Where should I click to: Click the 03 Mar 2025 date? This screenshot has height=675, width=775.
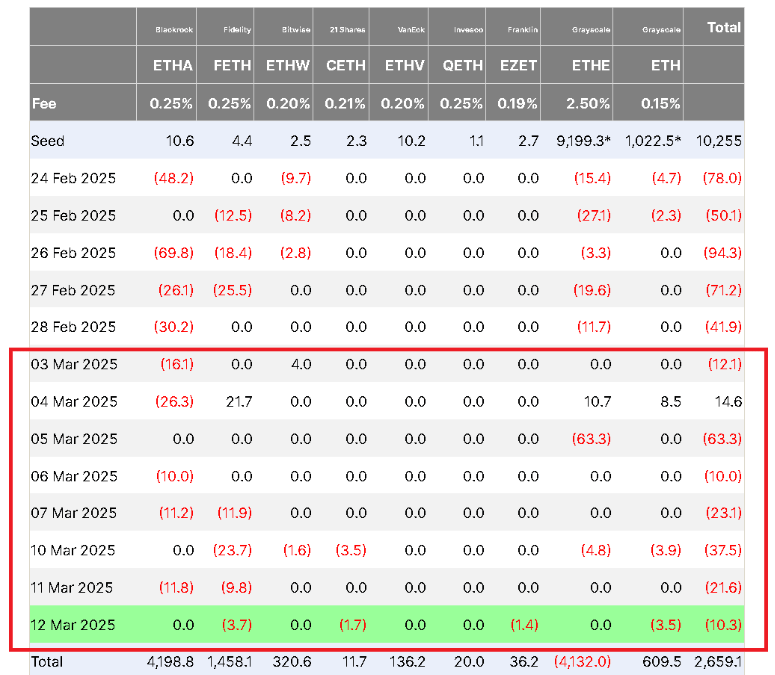(74, 364)
